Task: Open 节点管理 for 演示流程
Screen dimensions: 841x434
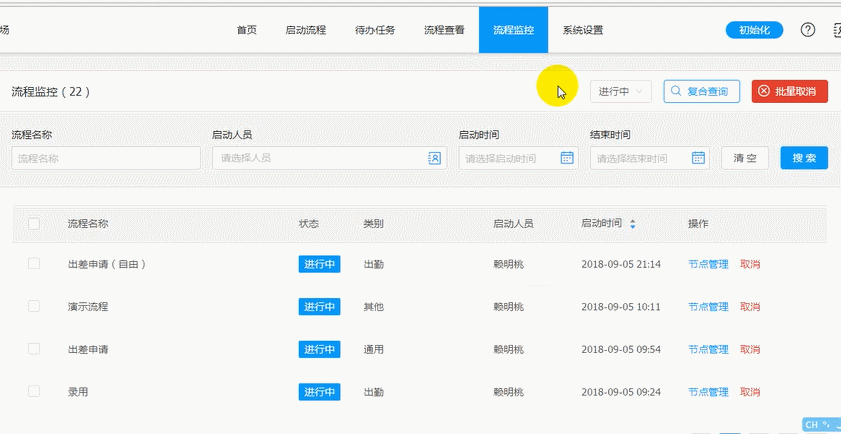Action: tap(709, 307)
